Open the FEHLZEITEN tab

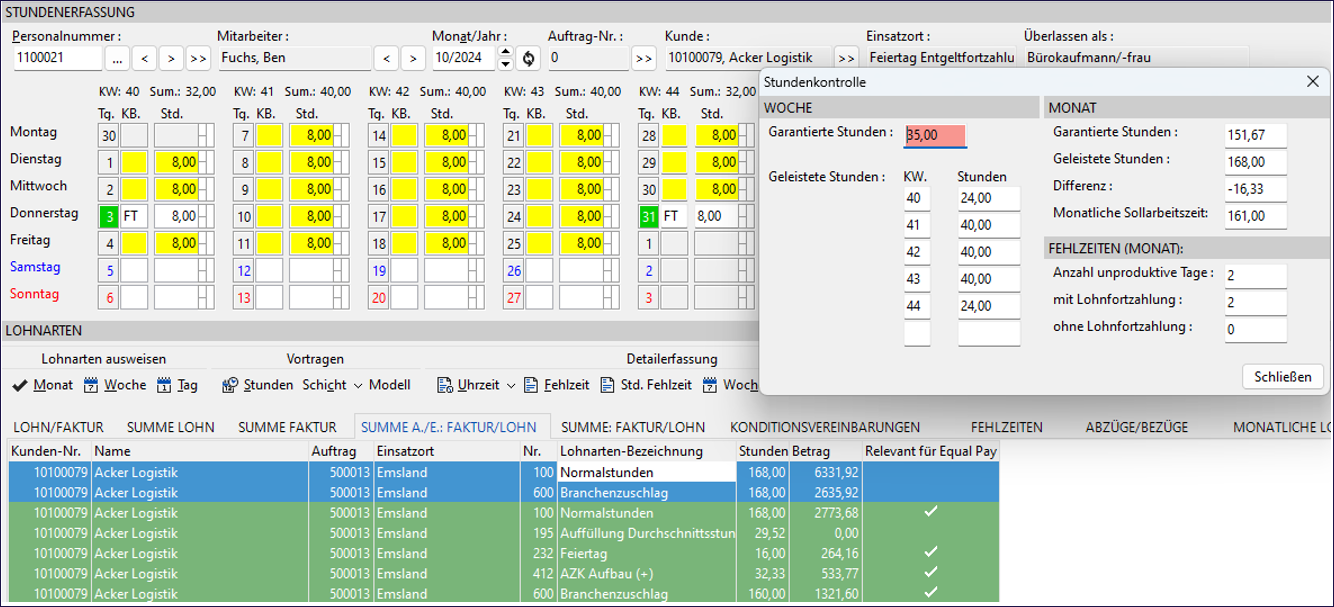(x=1006, y=427)
